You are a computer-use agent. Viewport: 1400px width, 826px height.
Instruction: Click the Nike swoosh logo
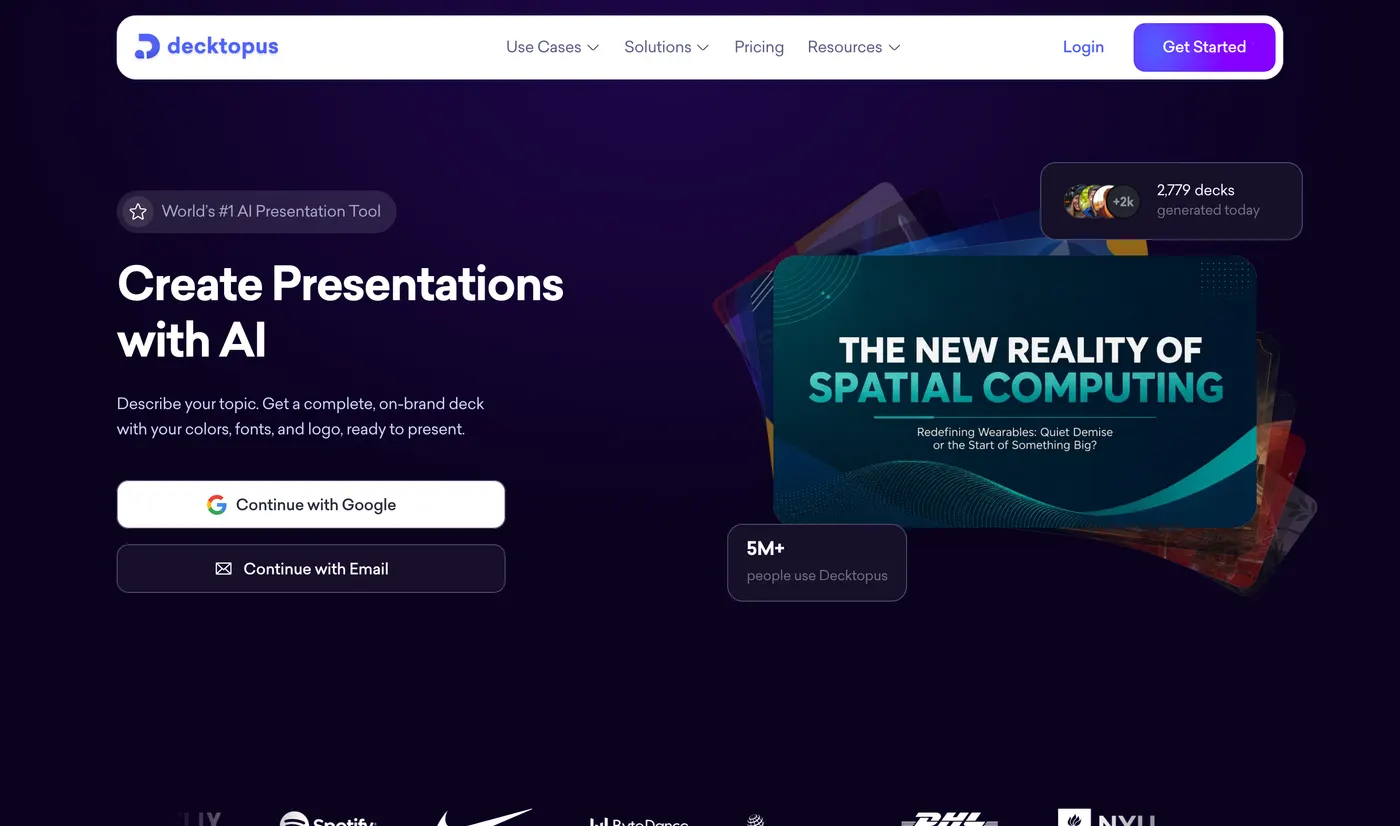[484, 818]
